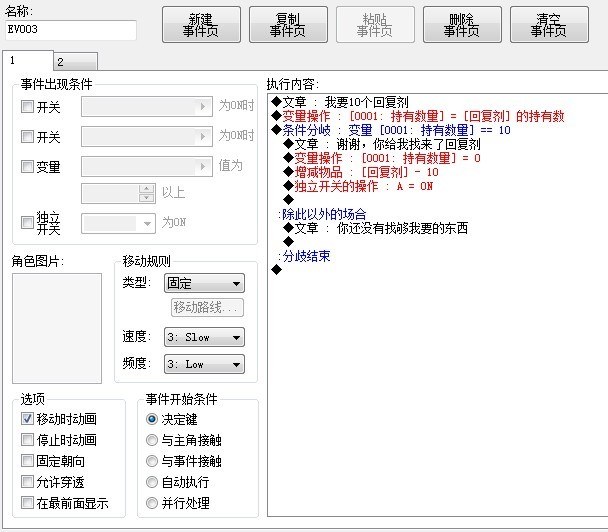Open the 类型 dropdown showing 固定
608x532 pixels.
[204, 283]
